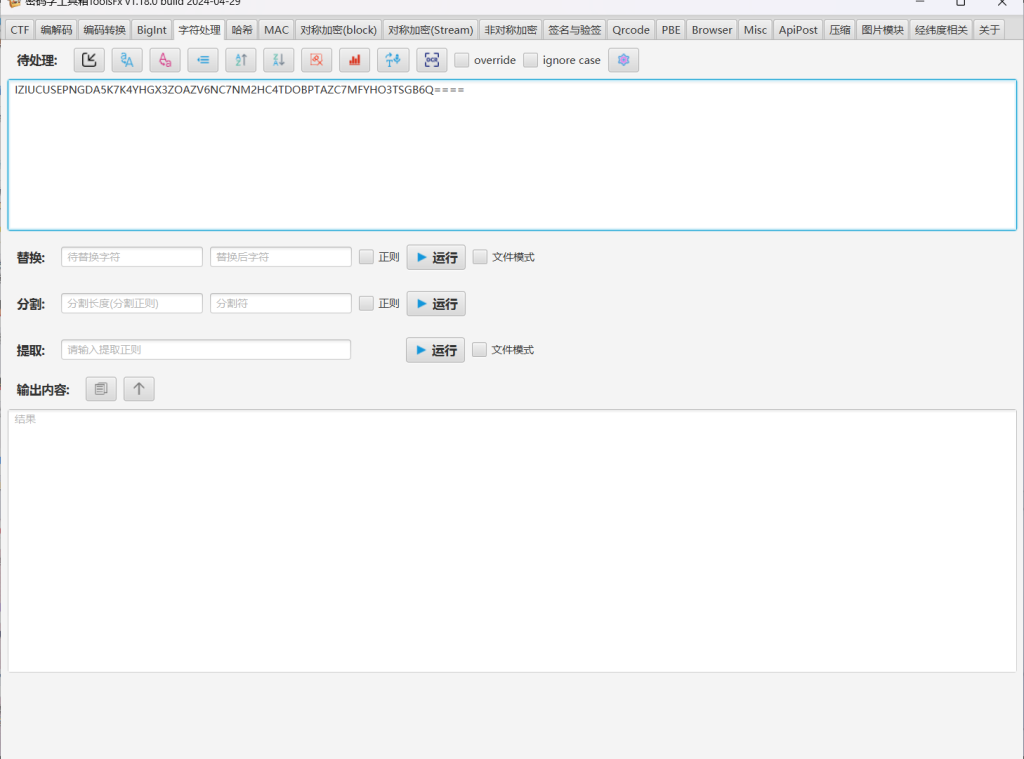Click the outdent lines toolbar icon
This screenshot has height=759, width=1024.
point(203,60)
